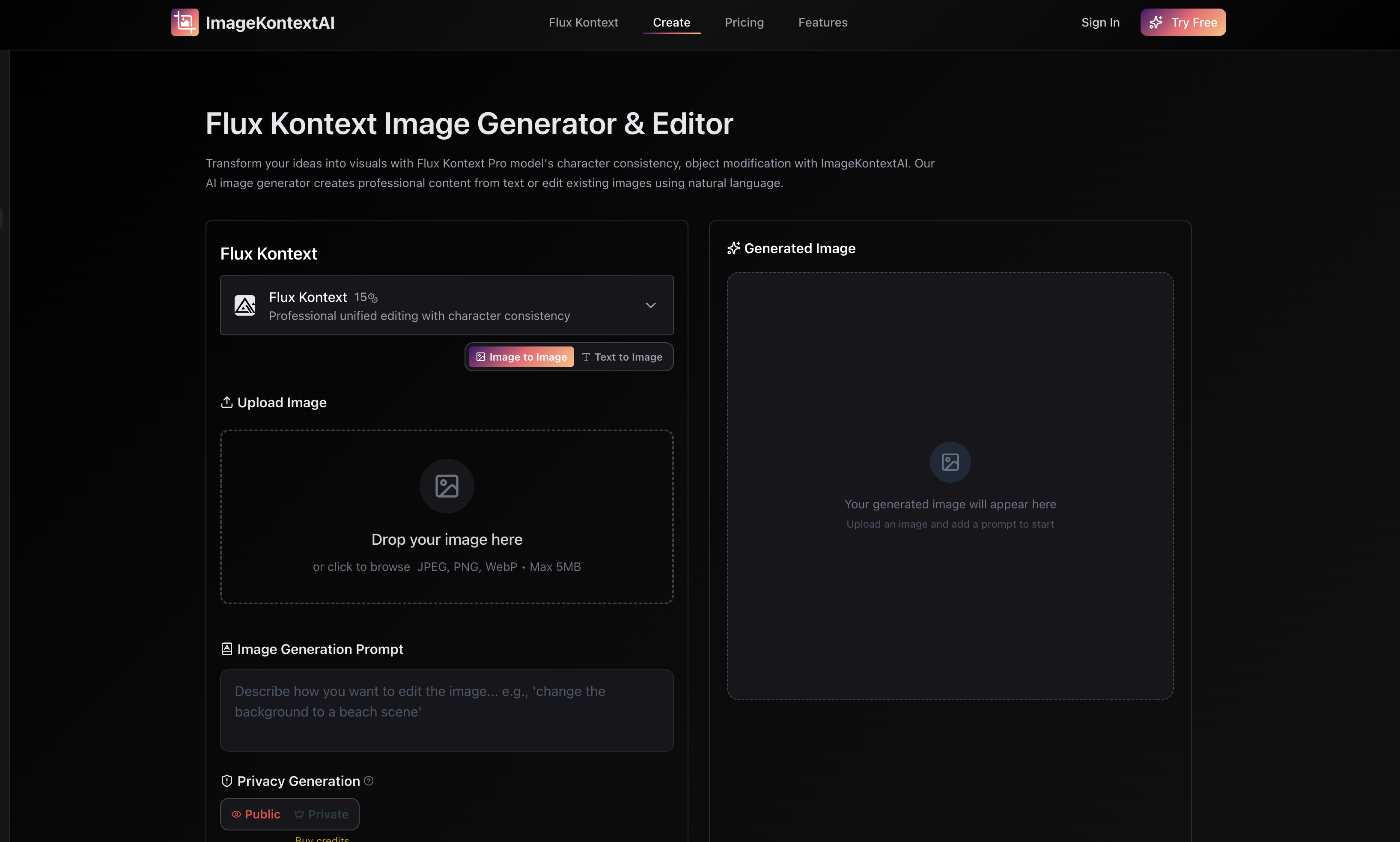Click the 'Generated Image' panel title
Image resolution: width=1400 pixels, height=842 pixels.
click(799, 248)
